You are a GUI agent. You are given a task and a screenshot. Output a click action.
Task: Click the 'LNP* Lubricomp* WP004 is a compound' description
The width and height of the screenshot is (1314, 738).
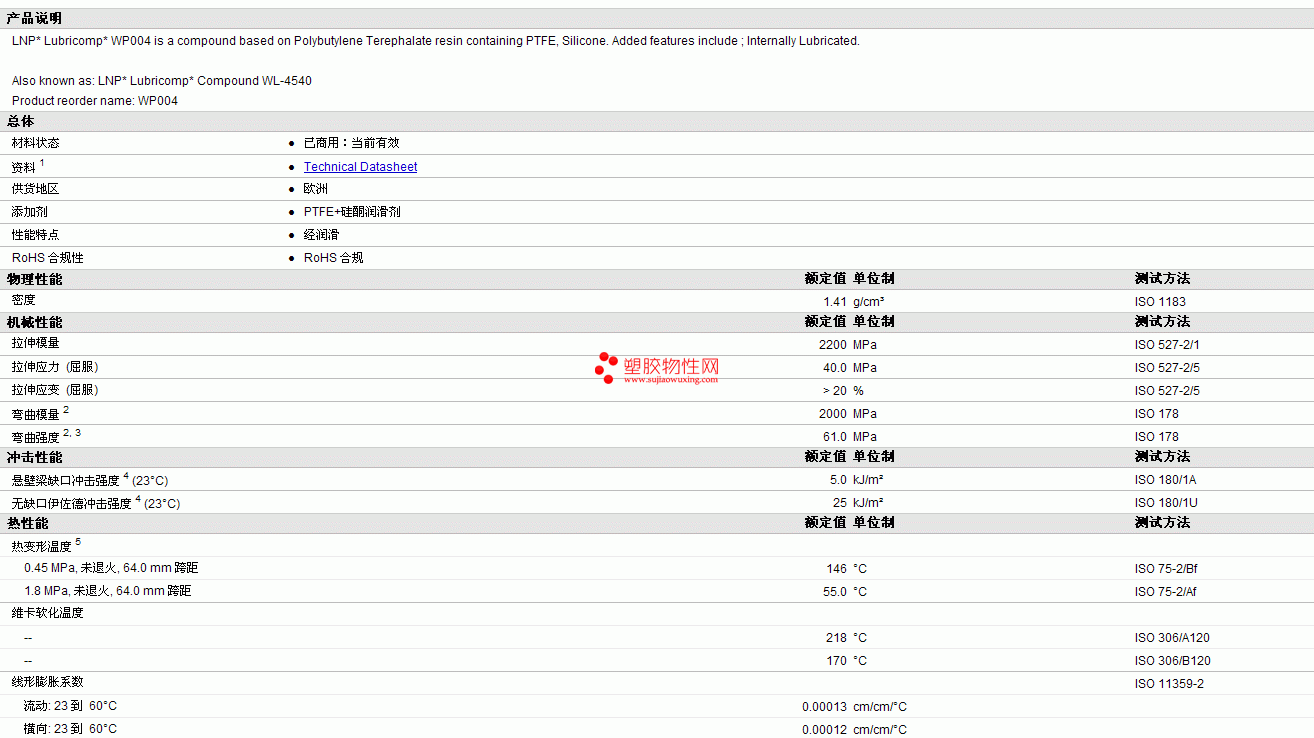[436, 41]
